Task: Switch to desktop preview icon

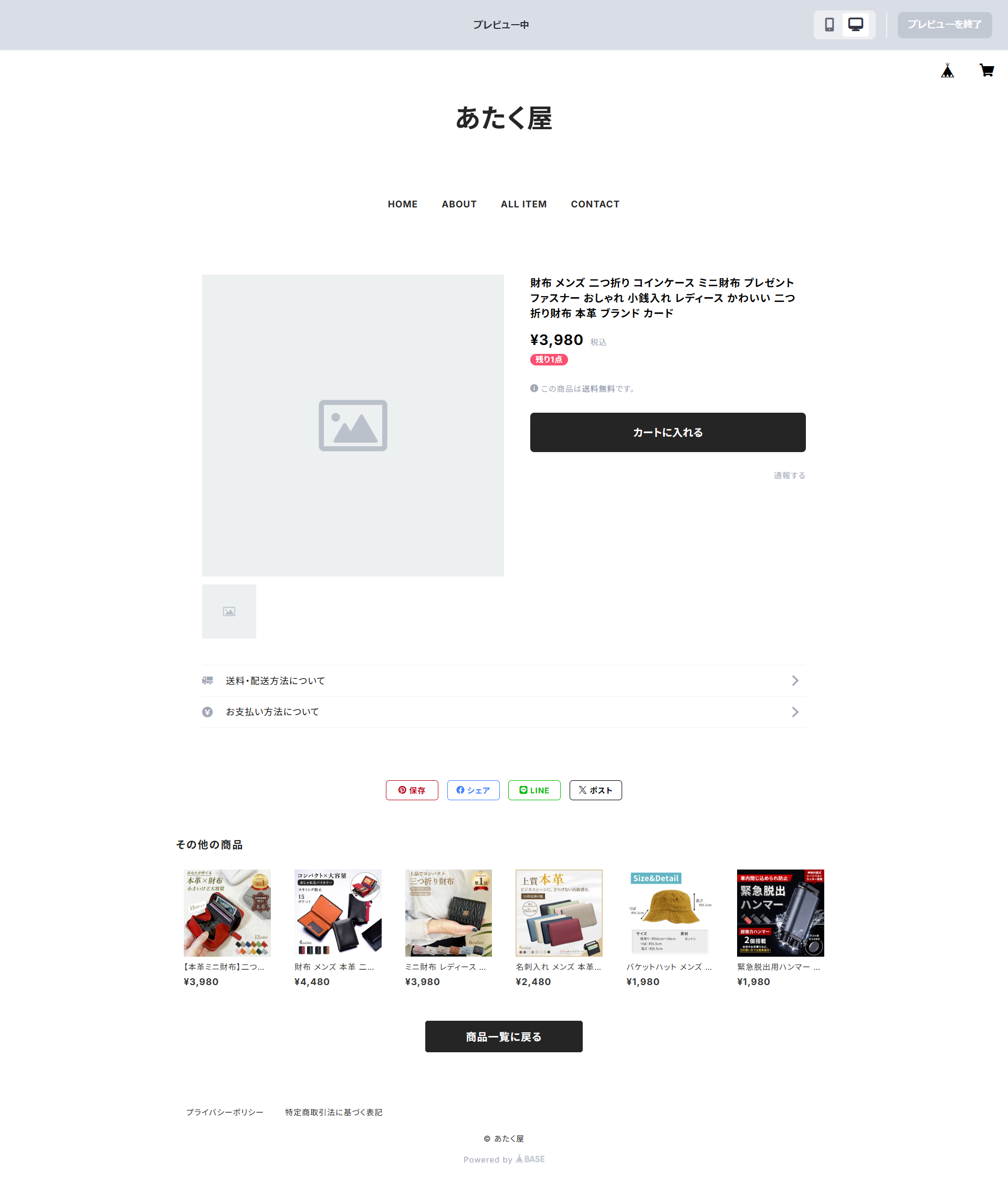Action: 855,25
